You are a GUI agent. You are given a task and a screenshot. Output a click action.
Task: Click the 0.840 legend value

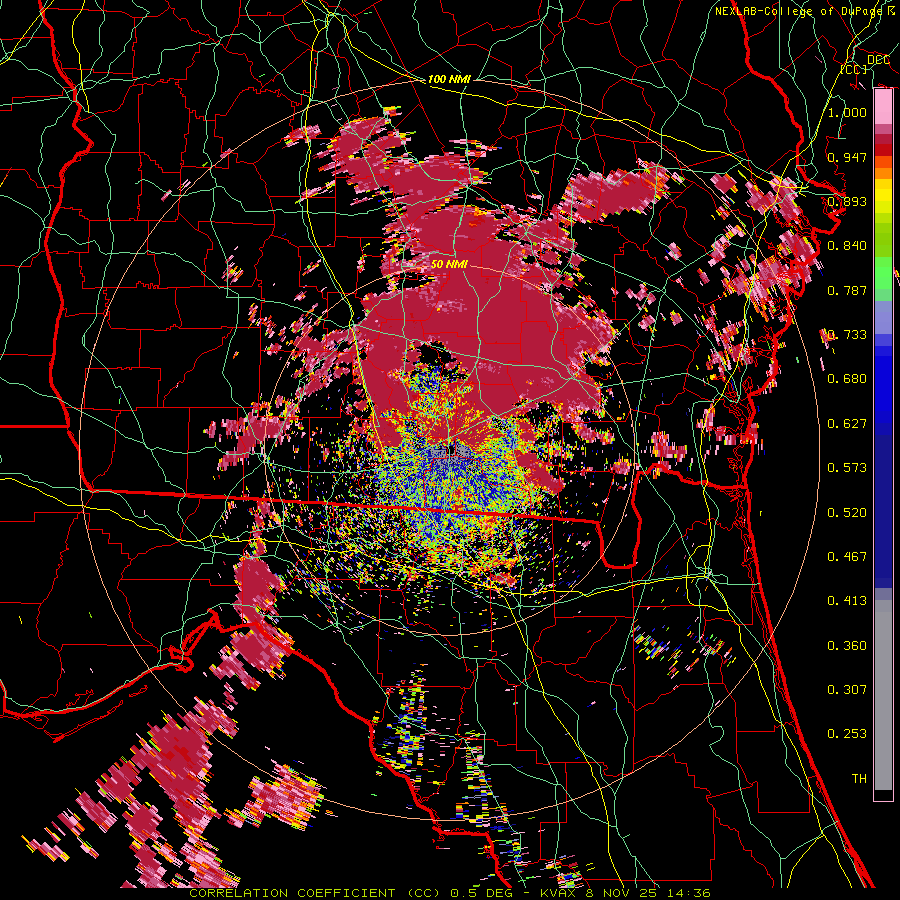pyautogui.click(x=847, y=246)
